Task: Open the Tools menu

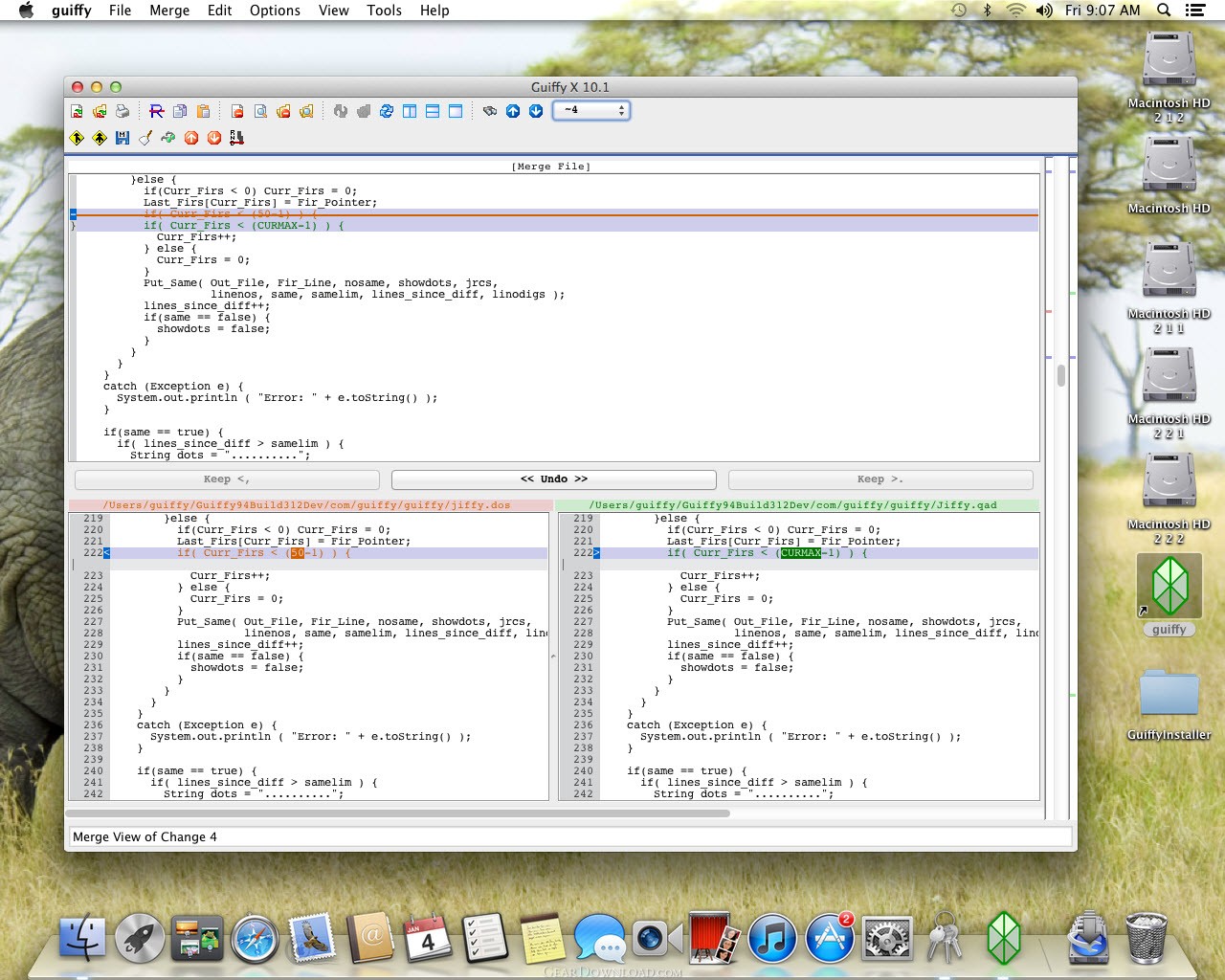Action: click(x=384, y=10)
